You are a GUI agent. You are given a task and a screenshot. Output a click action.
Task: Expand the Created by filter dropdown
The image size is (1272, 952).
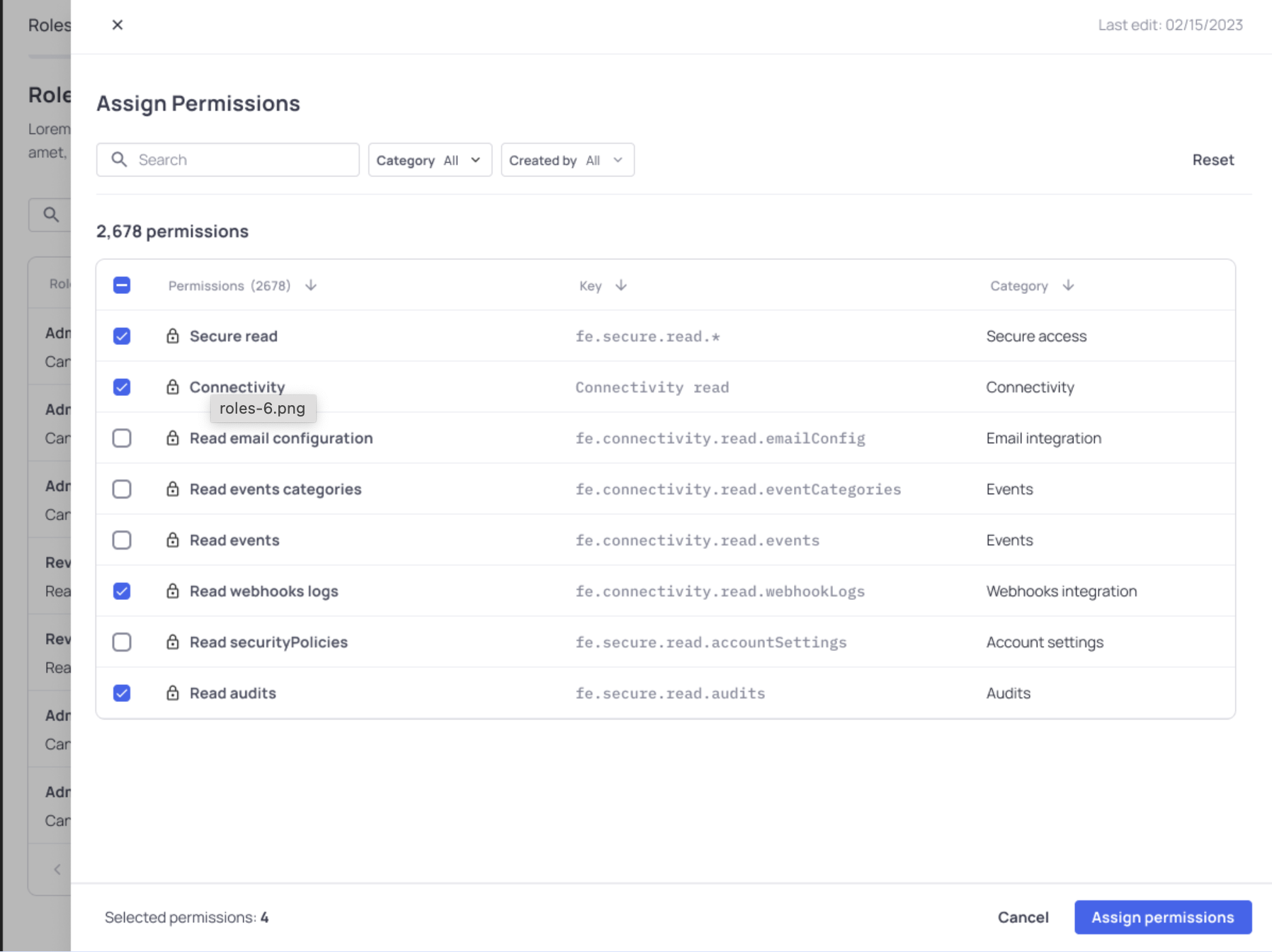click(567, 160)
